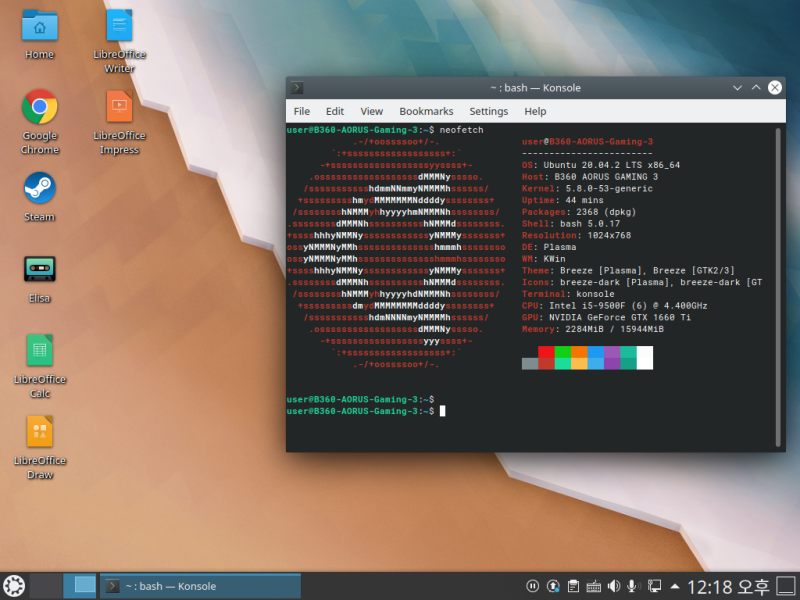Open the Konsole View menu

pos(371,111)
